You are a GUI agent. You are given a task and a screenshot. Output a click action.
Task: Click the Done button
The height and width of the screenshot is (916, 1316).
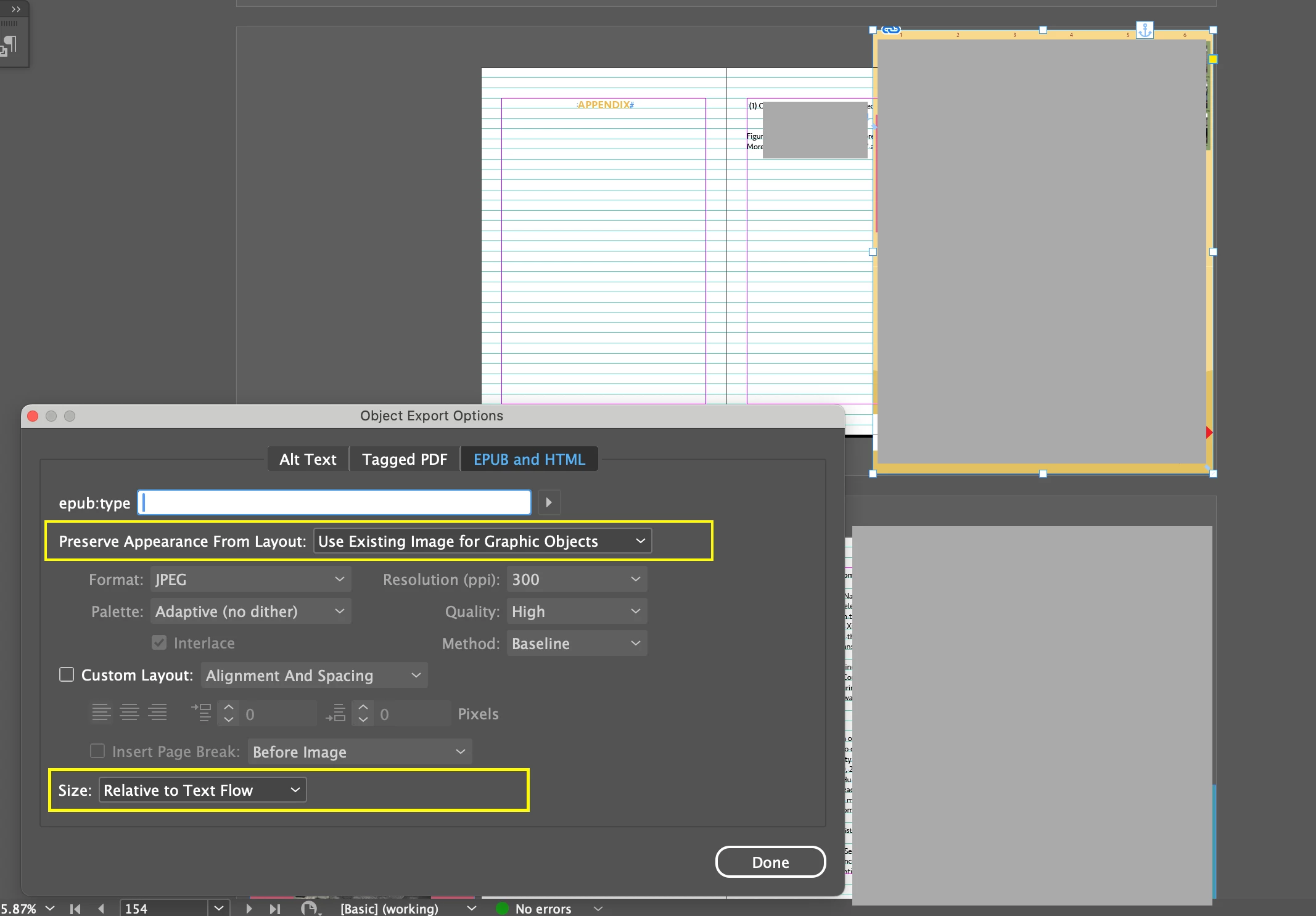(770, 862)
